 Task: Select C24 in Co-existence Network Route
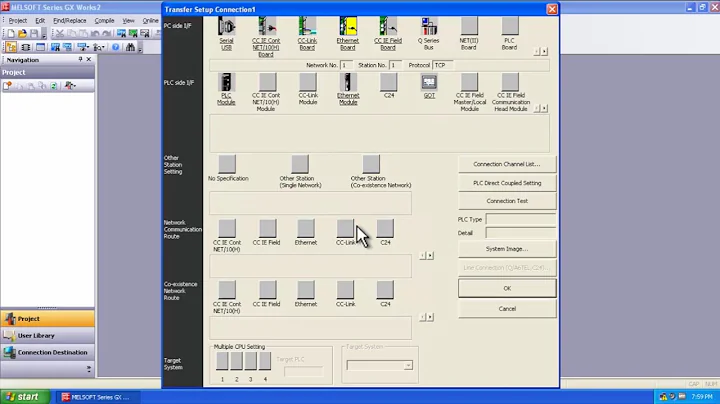(x=385, y=290)
